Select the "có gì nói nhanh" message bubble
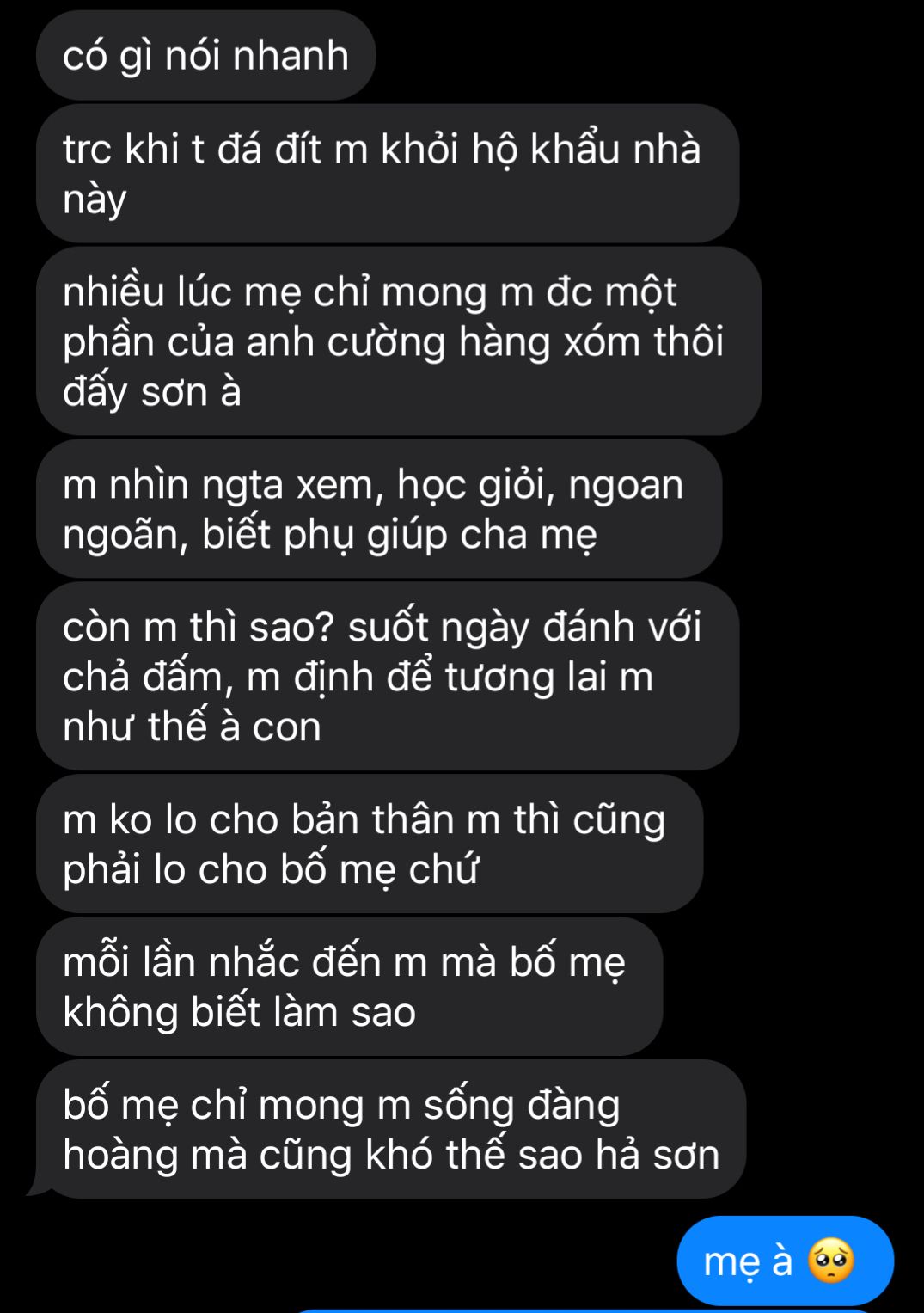This screenshot has width=924, height=1313. (x=206, y=56)
